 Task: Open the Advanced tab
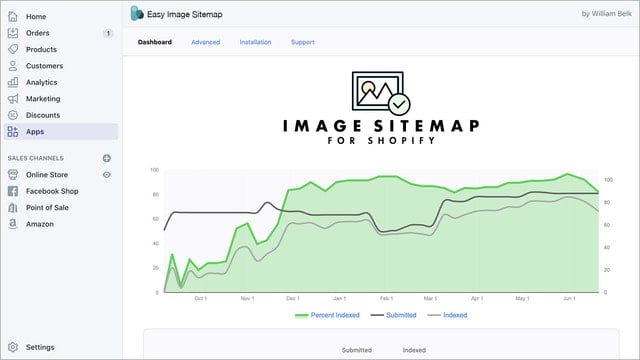click(x=206, y=42)
